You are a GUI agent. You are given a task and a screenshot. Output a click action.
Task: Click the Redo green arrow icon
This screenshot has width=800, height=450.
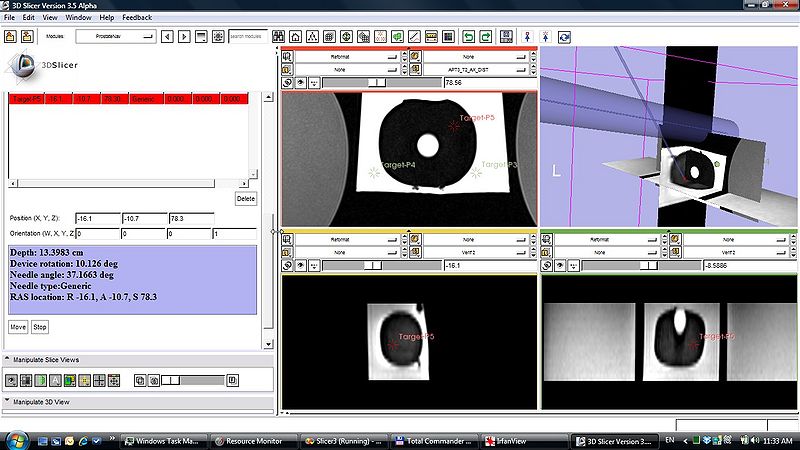click(x=486, y=37)
